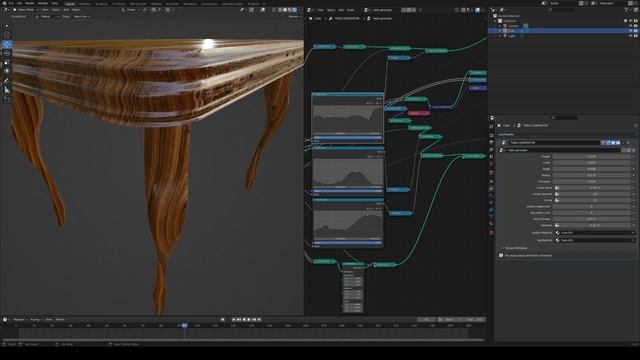Open the Physics properties tab
The width and height of the screenshot is (640, 360).
[x=491, y=202]
